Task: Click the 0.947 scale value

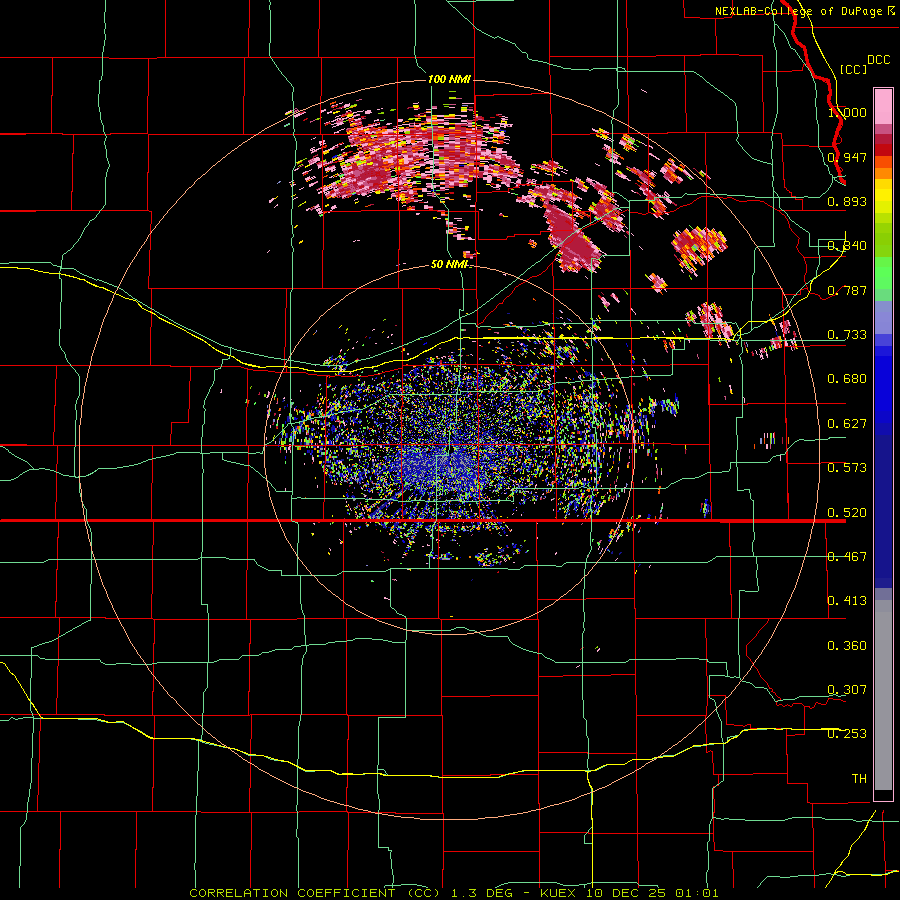Action: pyautogui.click(x=847, y=157)
